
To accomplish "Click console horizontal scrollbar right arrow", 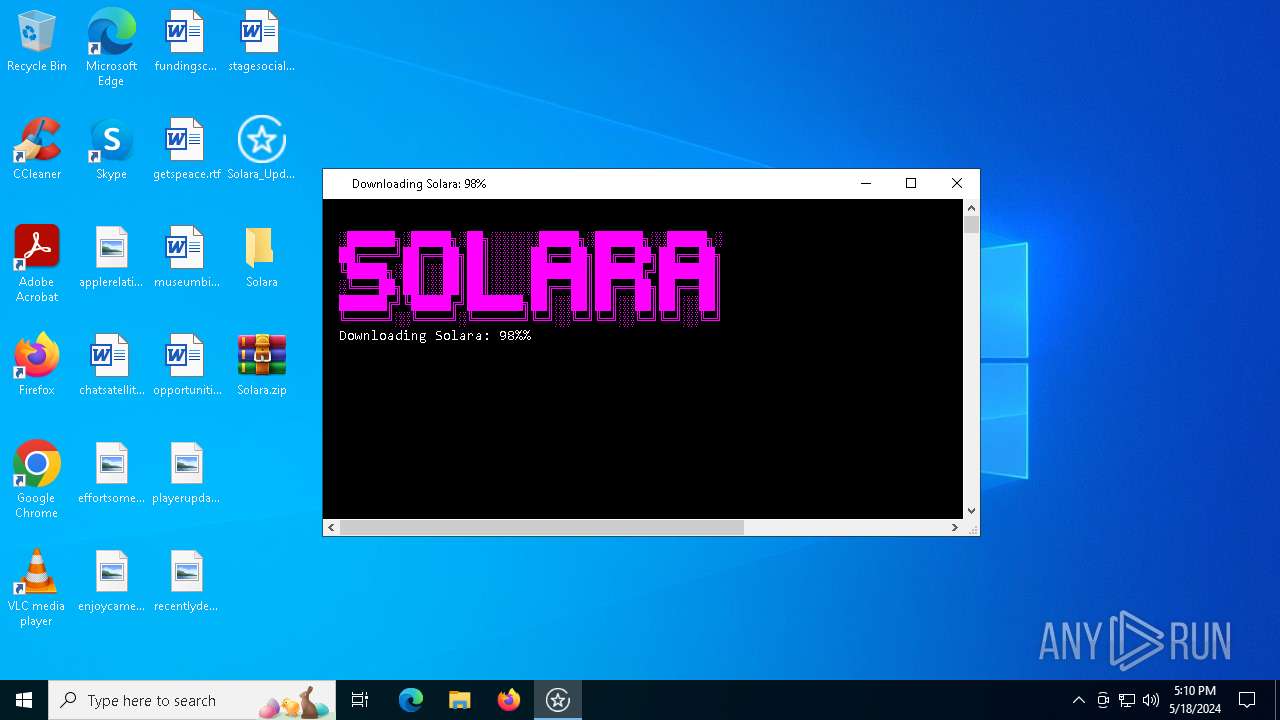I will [x=954, y=527].
